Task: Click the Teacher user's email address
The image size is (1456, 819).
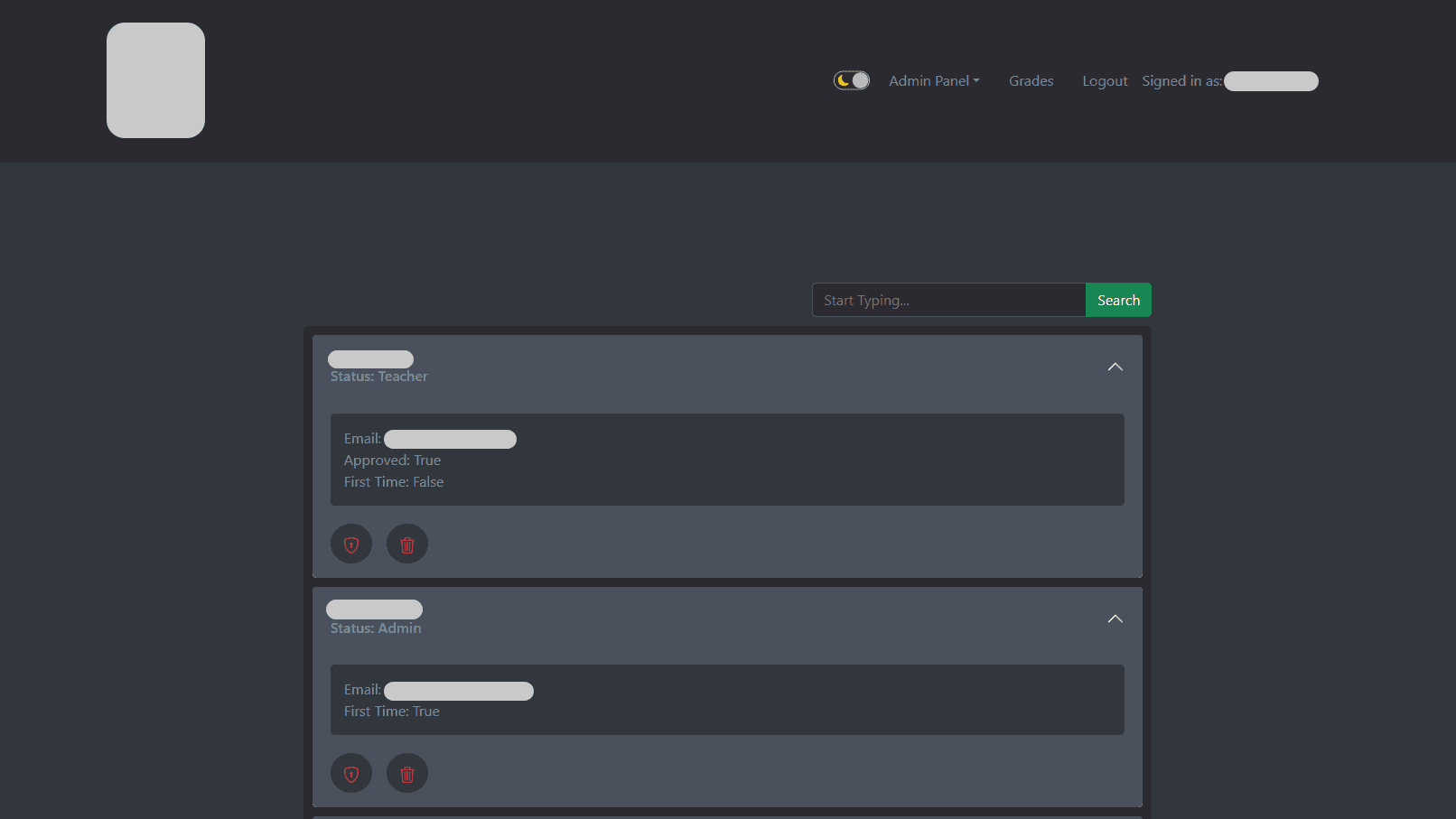Action: tap(450, 439)
